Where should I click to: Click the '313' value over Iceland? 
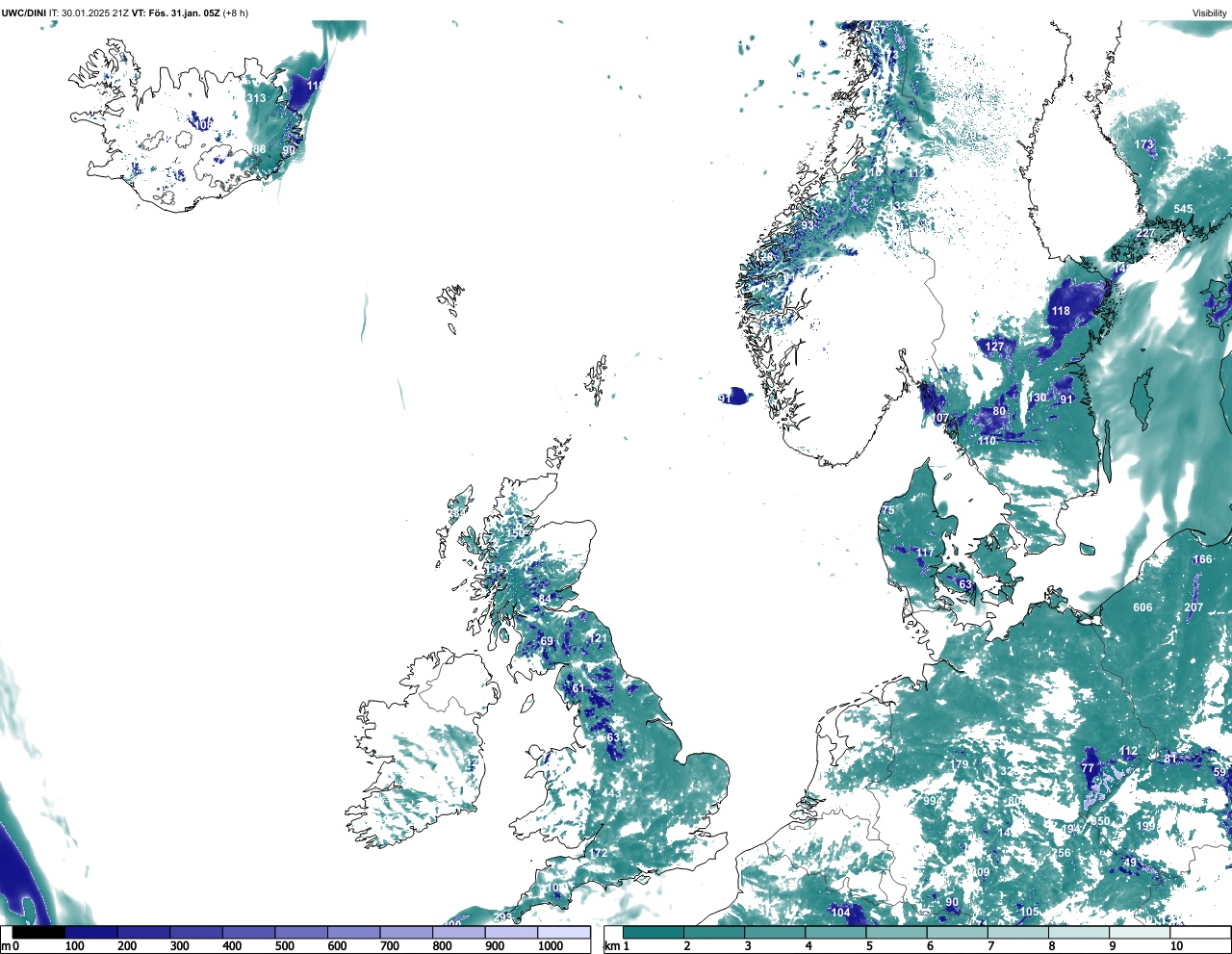[x=256, y=99]
